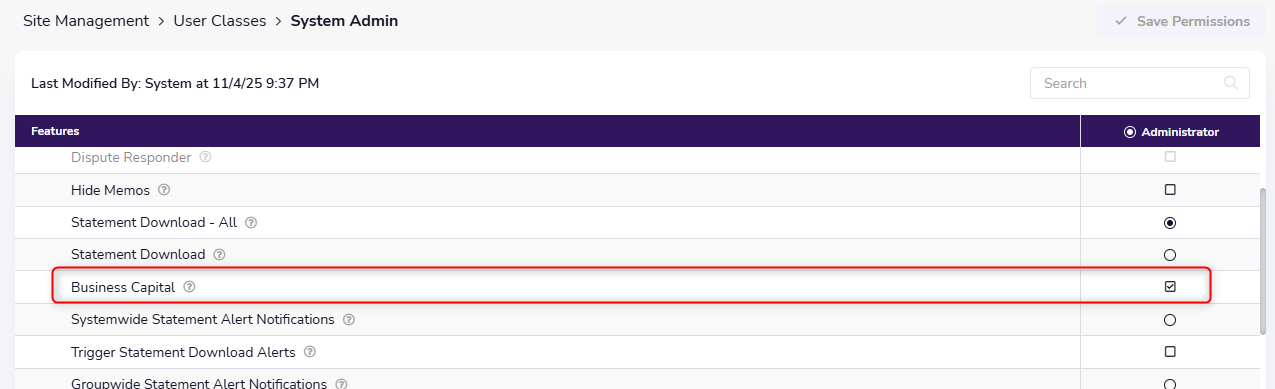This screenshot has height=389, width=1275.
Task: Click the search magnifier icon
Action: [1229, 83]
